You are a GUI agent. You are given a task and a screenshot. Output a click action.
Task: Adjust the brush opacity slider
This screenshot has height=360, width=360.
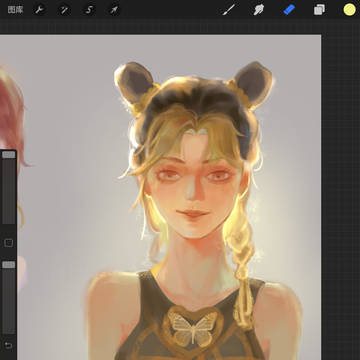point(9,297)
